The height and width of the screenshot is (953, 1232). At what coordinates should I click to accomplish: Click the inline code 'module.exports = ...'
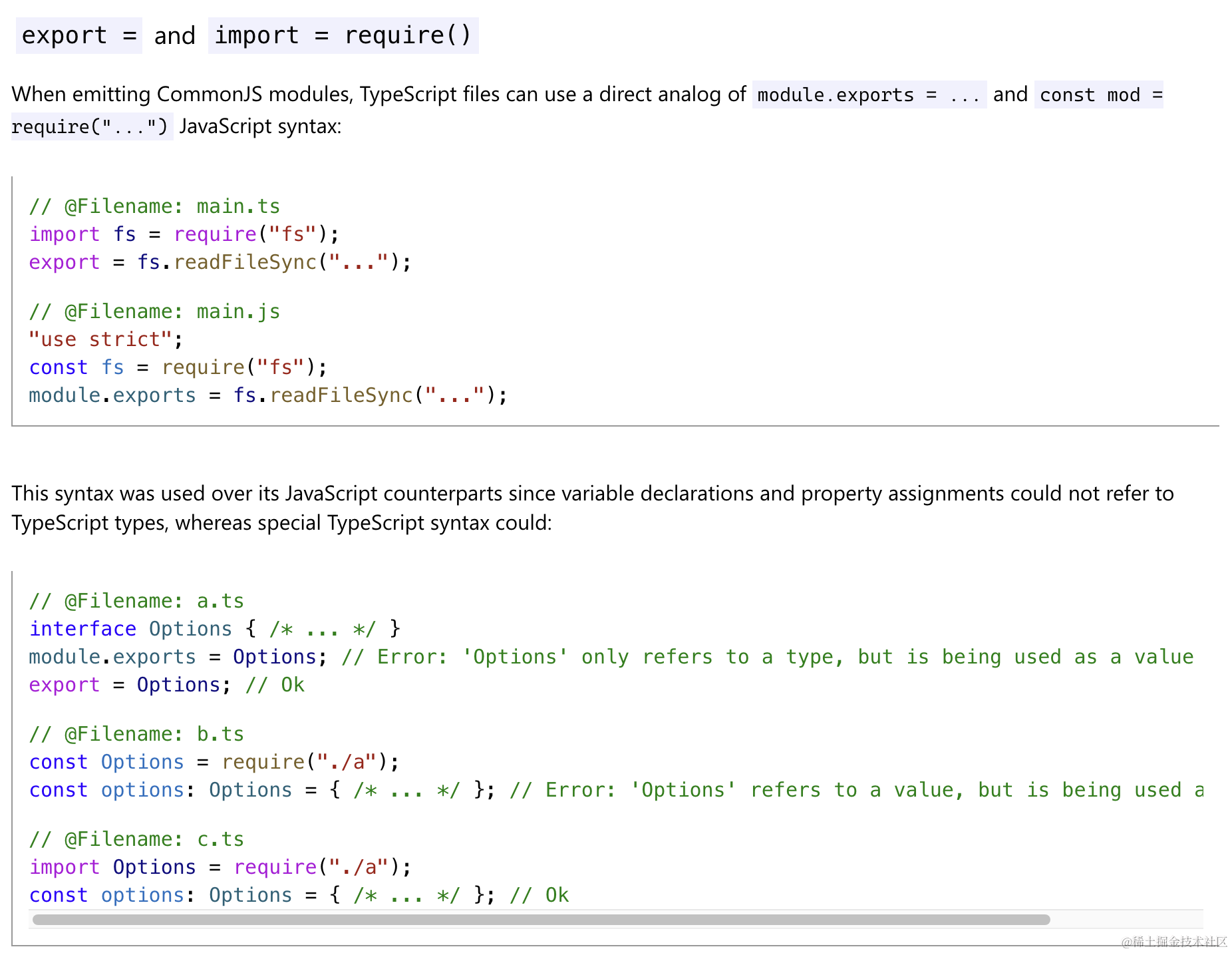pyautogui.click(x=869, y=95)
